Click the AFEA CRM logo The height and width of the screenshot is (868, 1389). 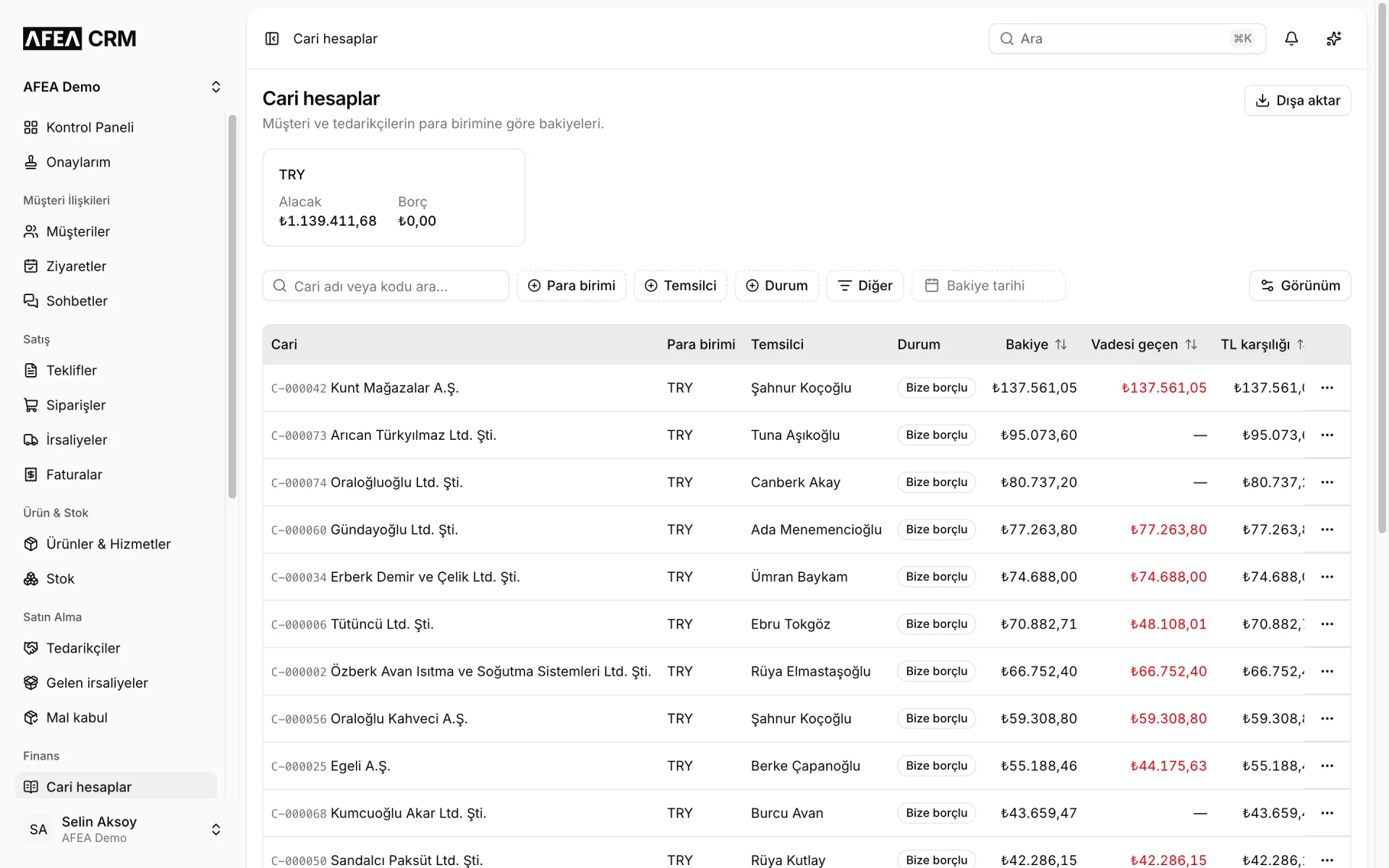coord(80,38)
